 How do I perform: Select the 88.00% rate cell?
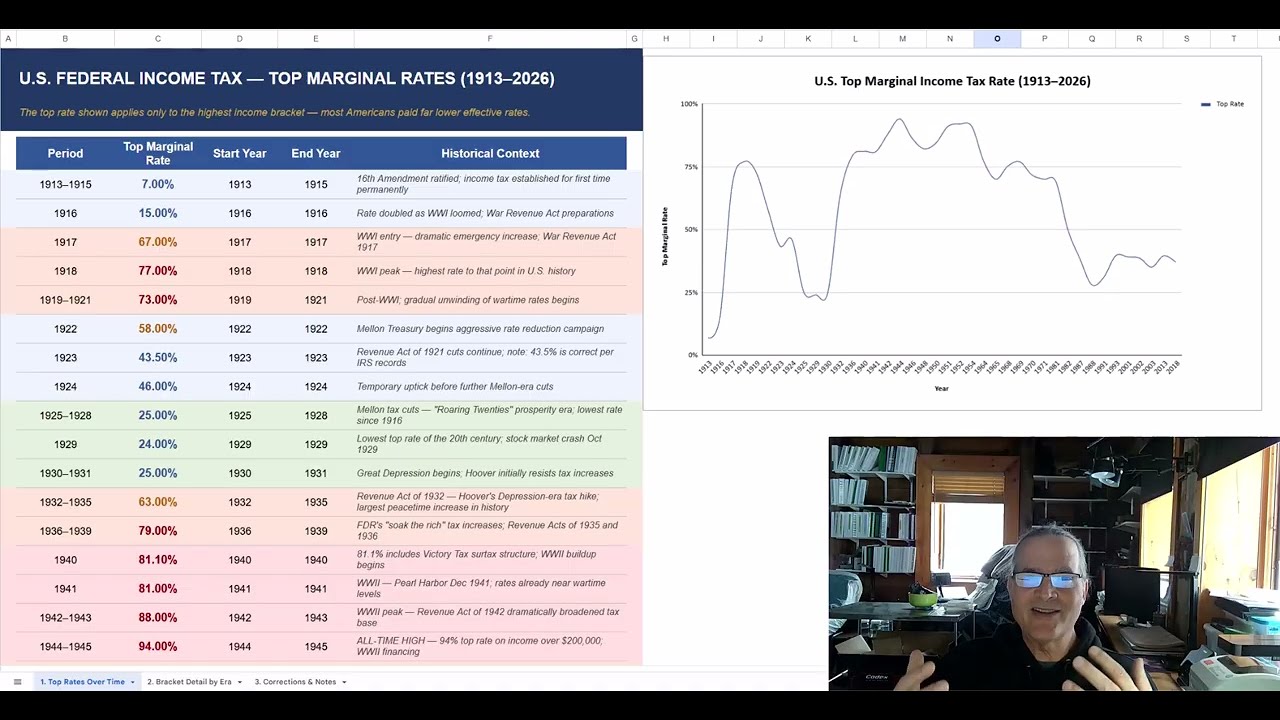(158, 618)
